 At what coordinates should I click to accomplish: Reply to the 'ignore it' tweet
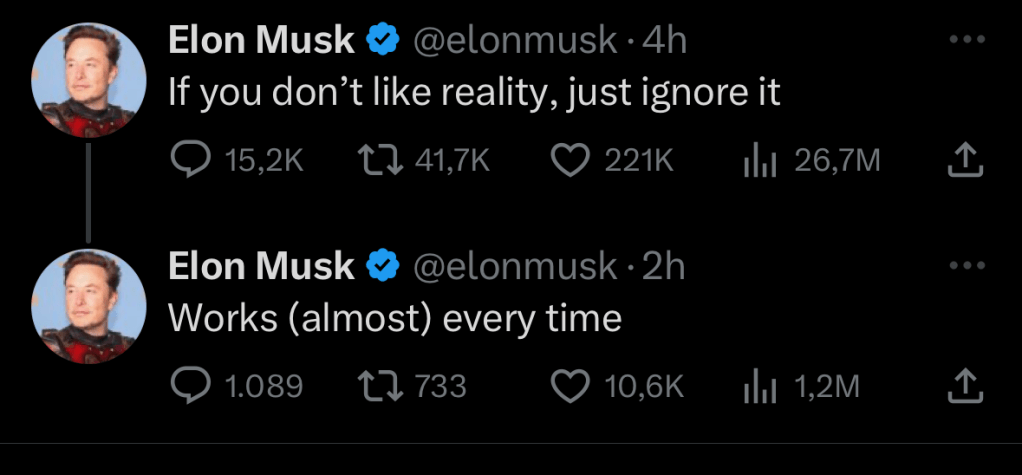(186, 160)
